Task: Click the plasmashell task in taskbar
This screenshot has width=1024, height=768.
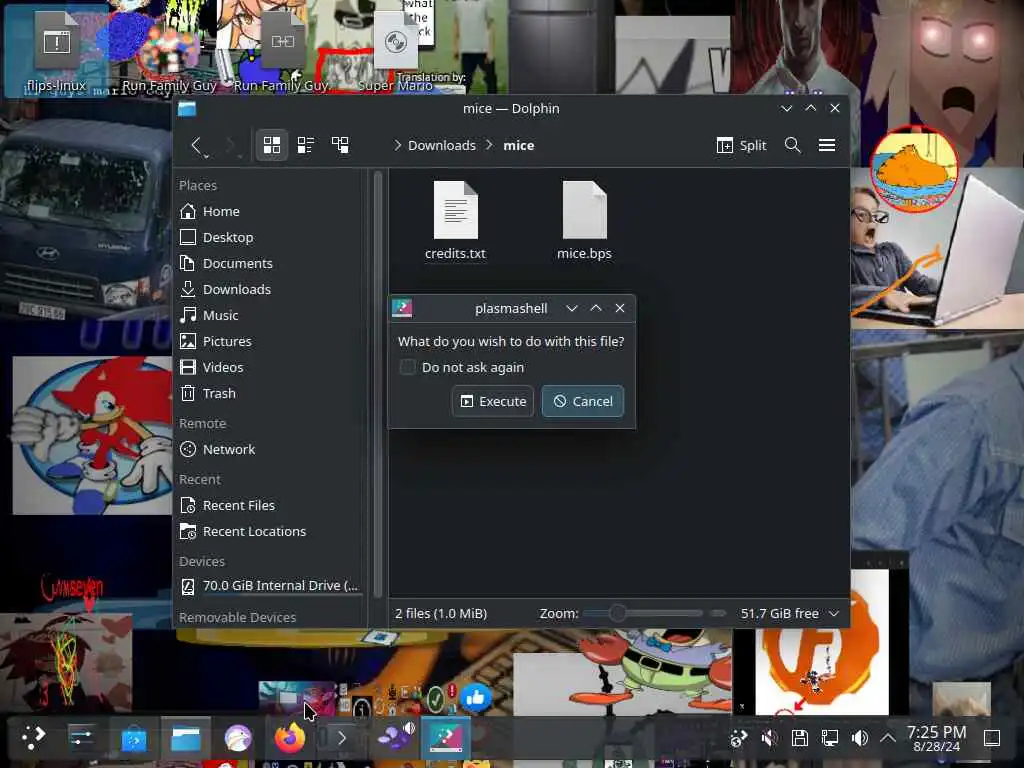Action: tap(445, 738)
